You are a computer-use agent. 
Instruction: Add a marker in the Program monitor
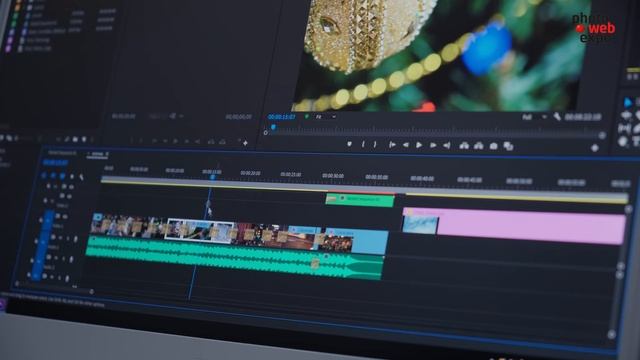click(349, 144)
